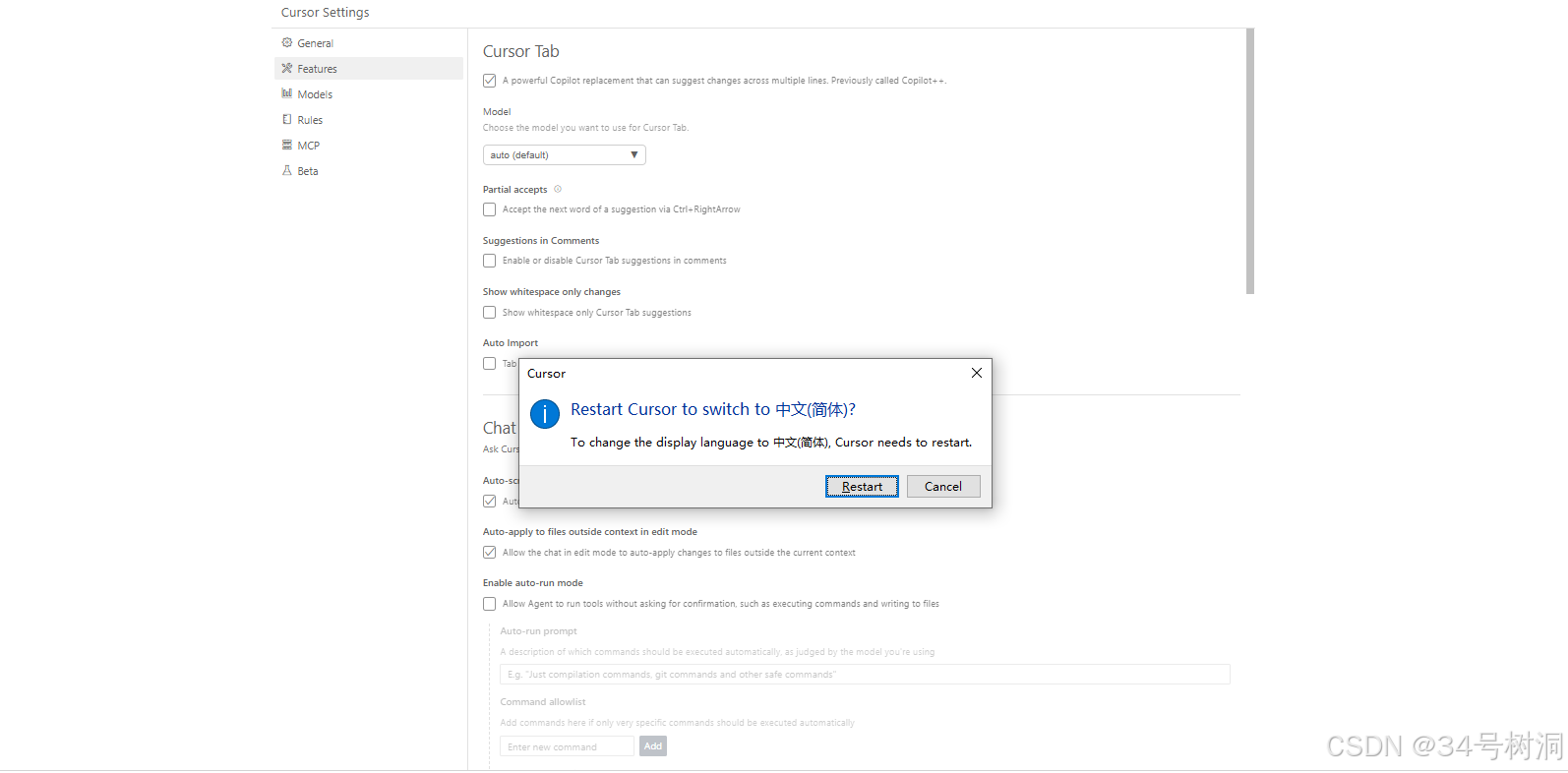Screen dimensions: 1568x773
Task: Click the Features tools icon
Action: pos(287,68)
